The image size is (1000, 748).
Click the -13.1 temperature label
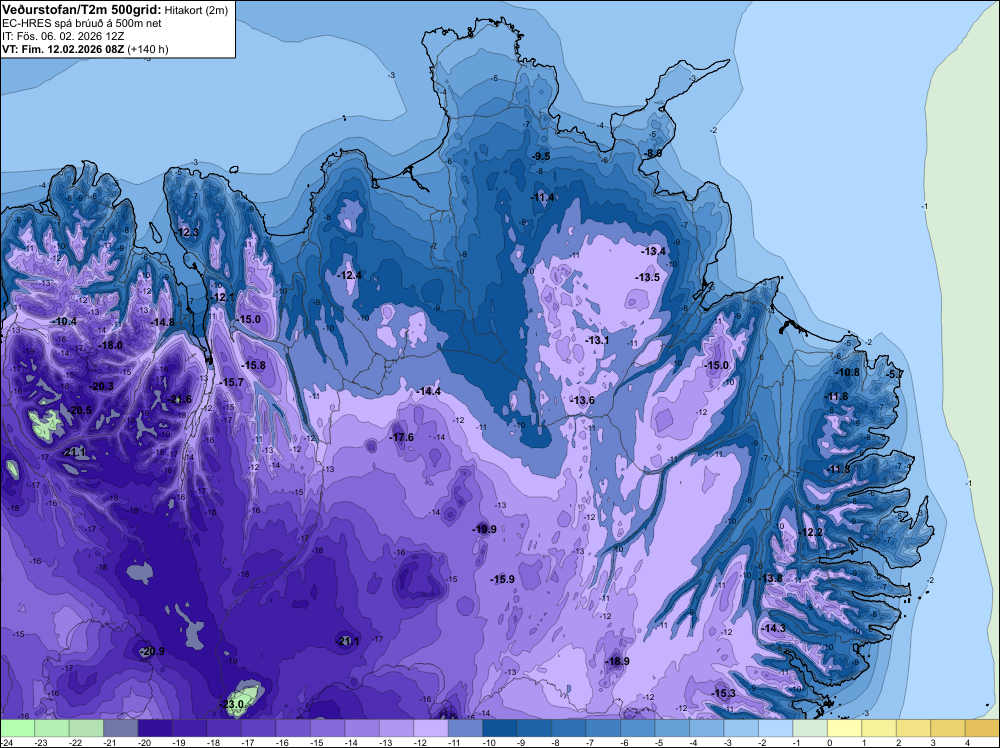597,341
